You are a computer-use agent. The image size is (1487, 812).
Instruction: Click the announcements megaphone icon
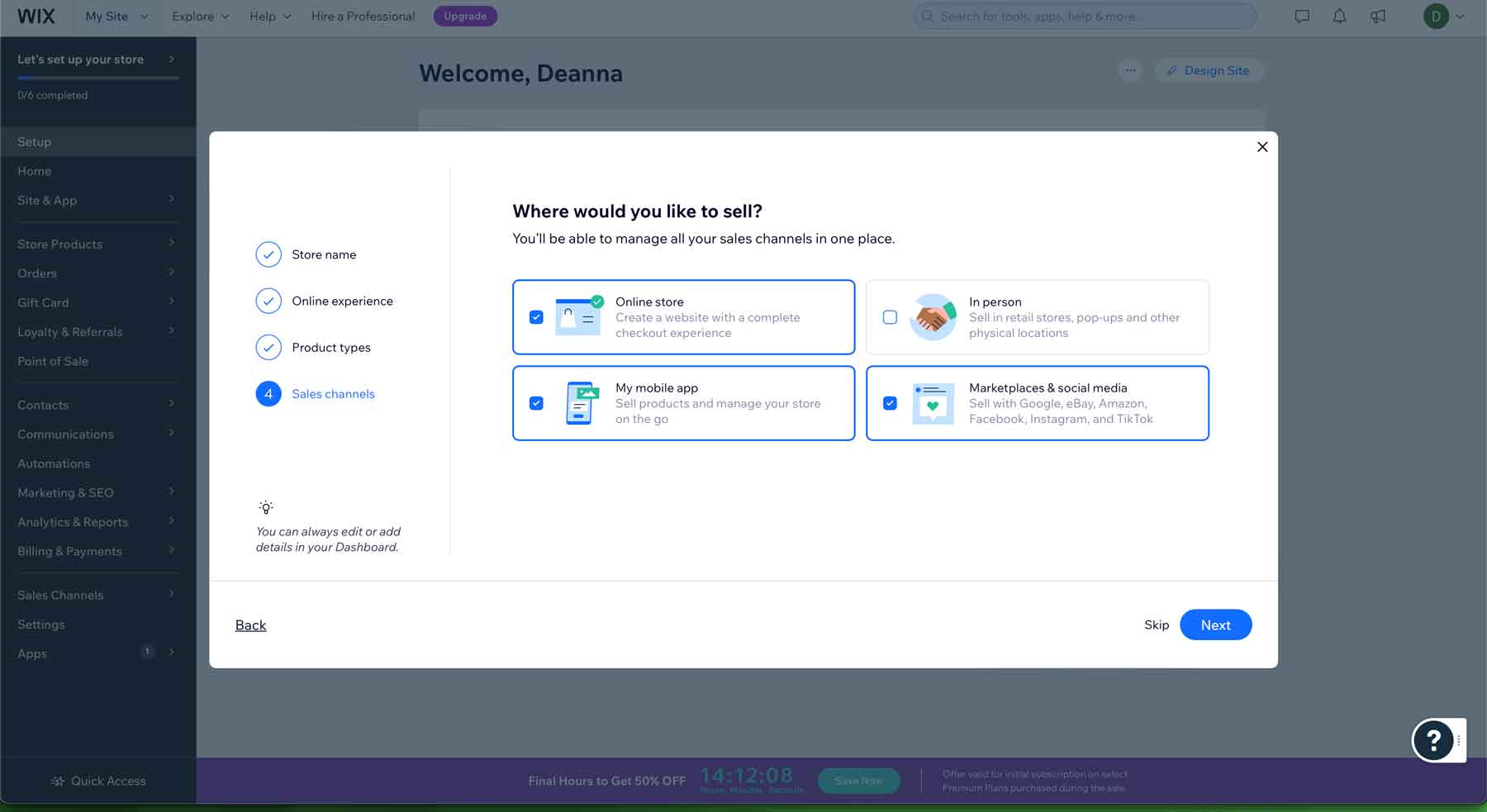pyautogui.click(x=1377, y=16)
